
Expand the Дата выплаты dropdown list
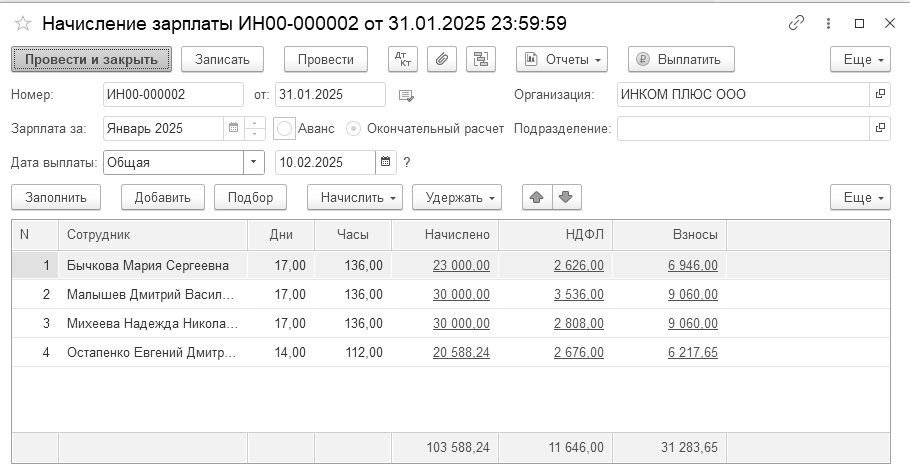tap(254, 163)
